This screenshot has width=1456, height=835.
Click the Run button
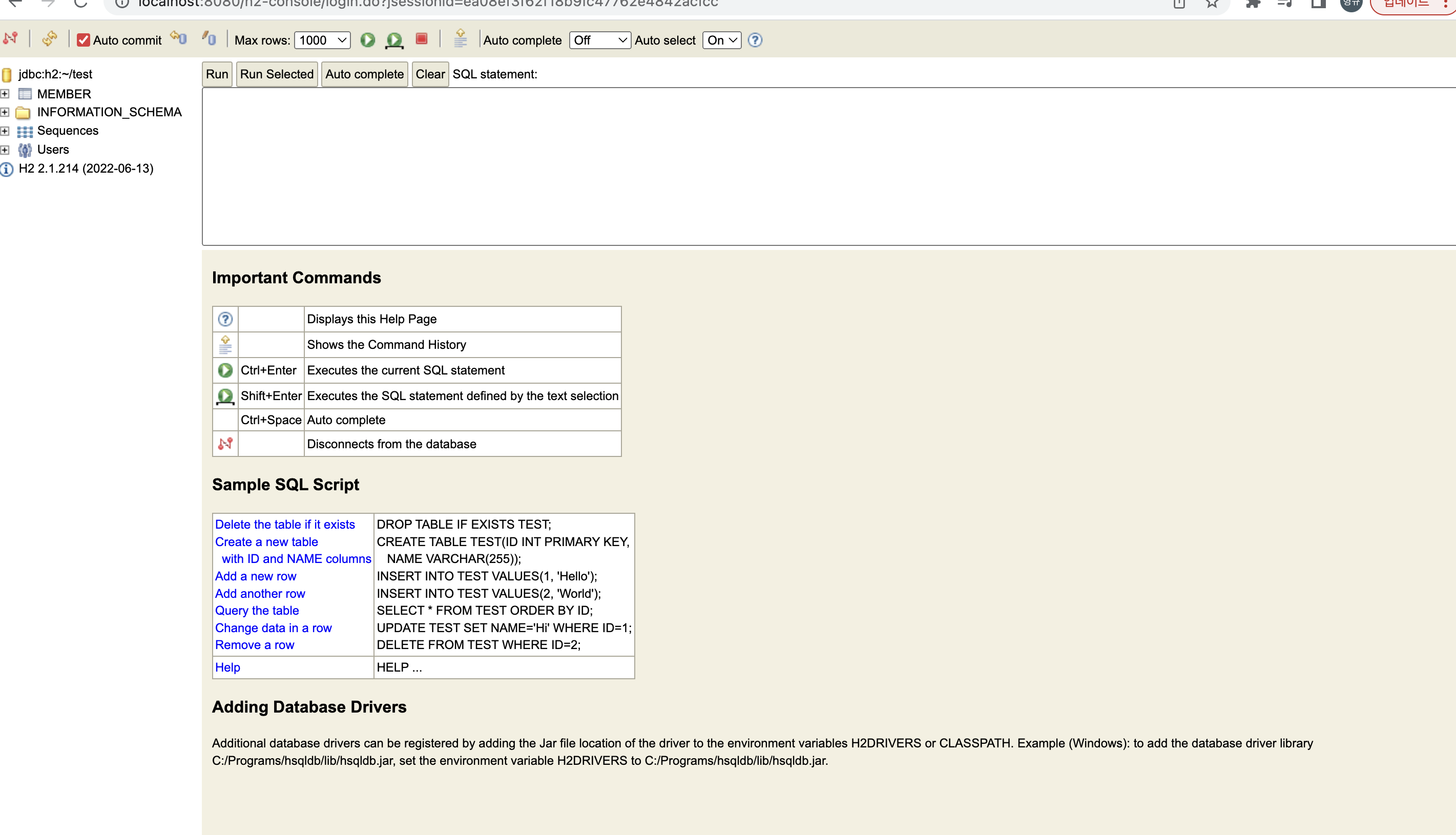pos(217,74)
